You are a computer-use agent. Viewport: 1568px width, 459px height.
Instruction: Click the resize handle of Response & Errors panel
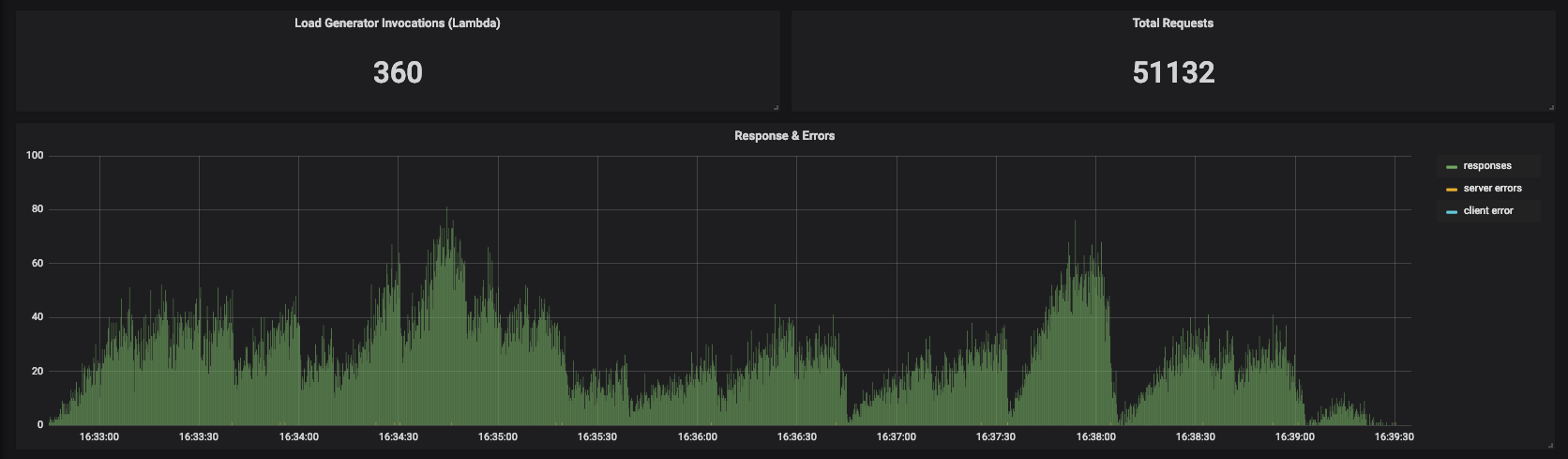pyautogui.click(x=1551, y=444)
